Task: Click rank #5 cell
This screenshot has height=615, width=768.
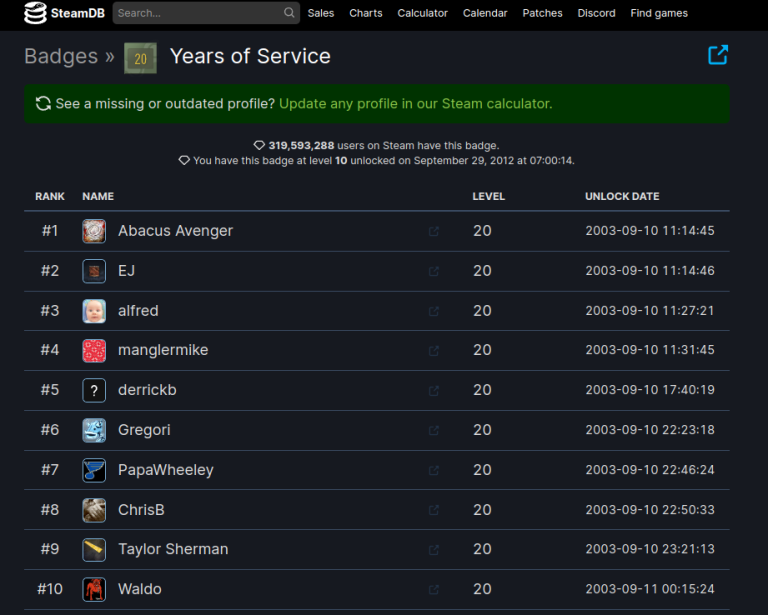Action: pos(50,390)
